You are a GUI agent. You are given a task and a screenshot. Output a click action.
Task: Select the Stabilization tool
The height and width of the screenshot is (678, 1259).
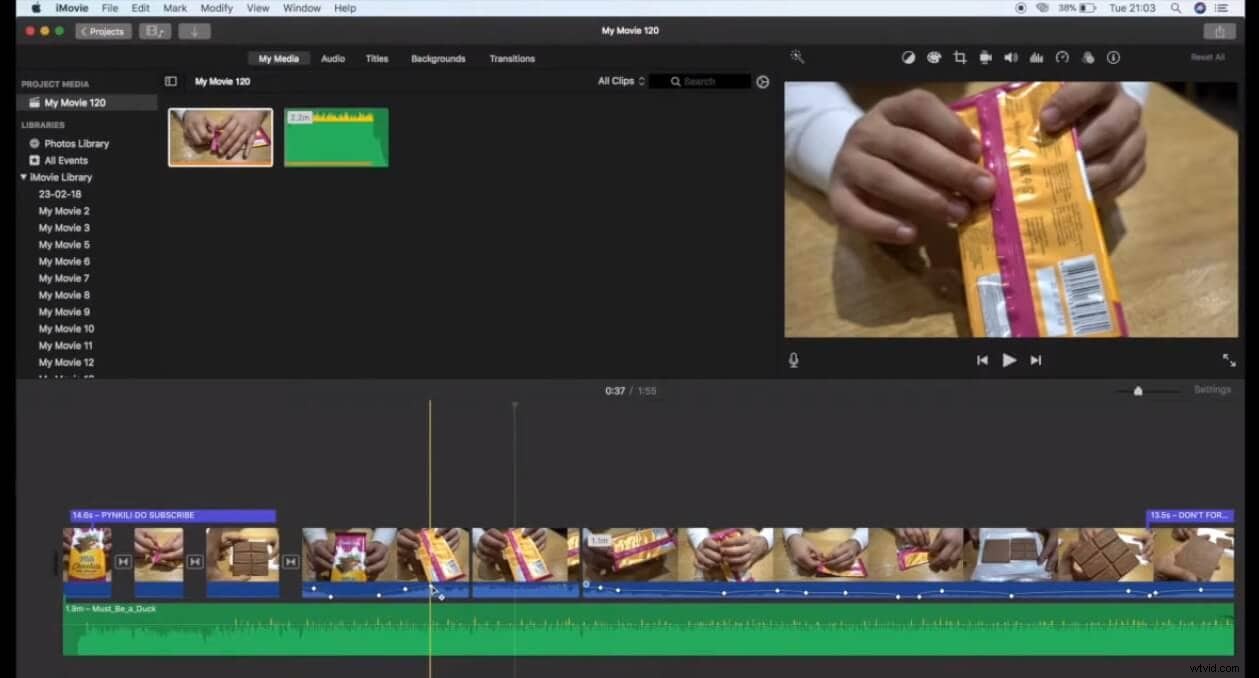(985, 57)
